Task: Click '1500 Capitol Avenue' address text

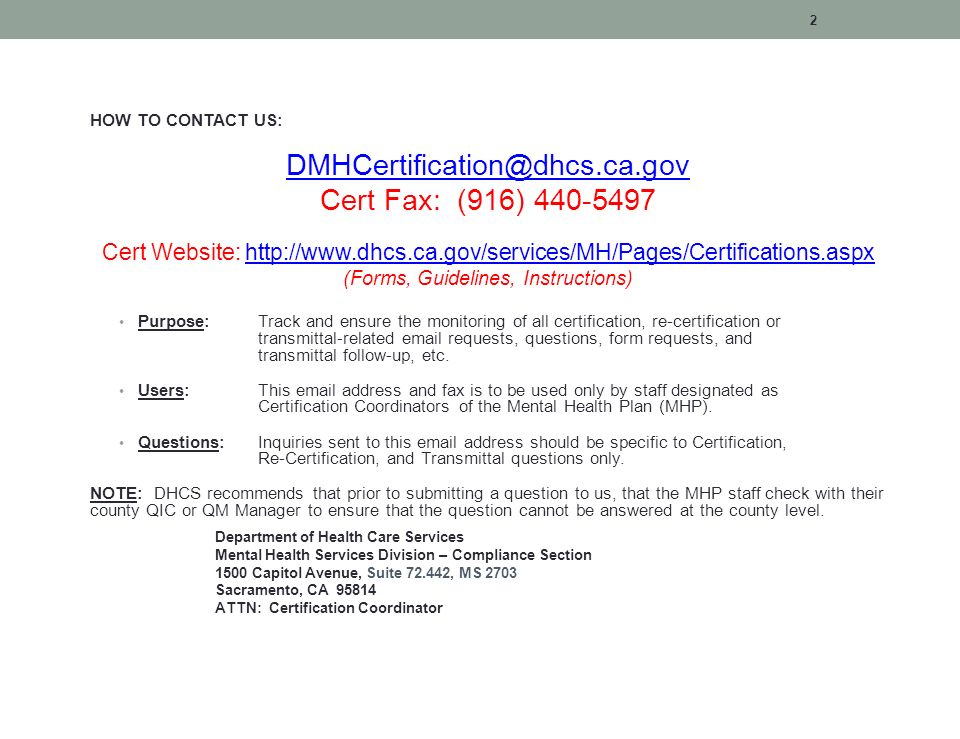Action: (x=287, y=573)
